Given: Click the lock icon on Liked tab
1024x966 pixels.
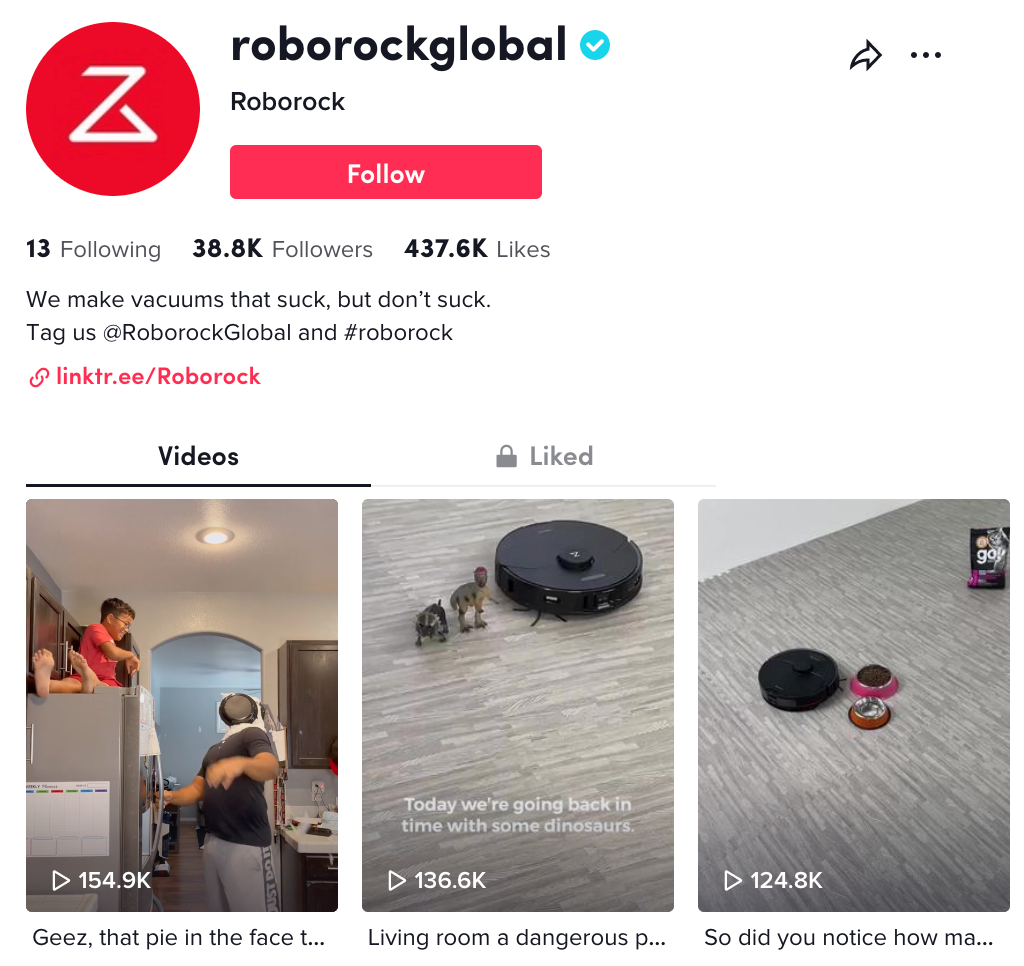Looking at the screenshot, I should point(506,457).
